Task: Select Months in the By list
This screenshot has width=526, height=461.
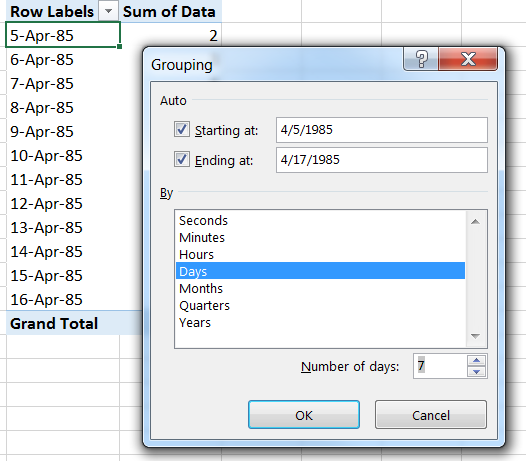Action: tap(201, 288)
